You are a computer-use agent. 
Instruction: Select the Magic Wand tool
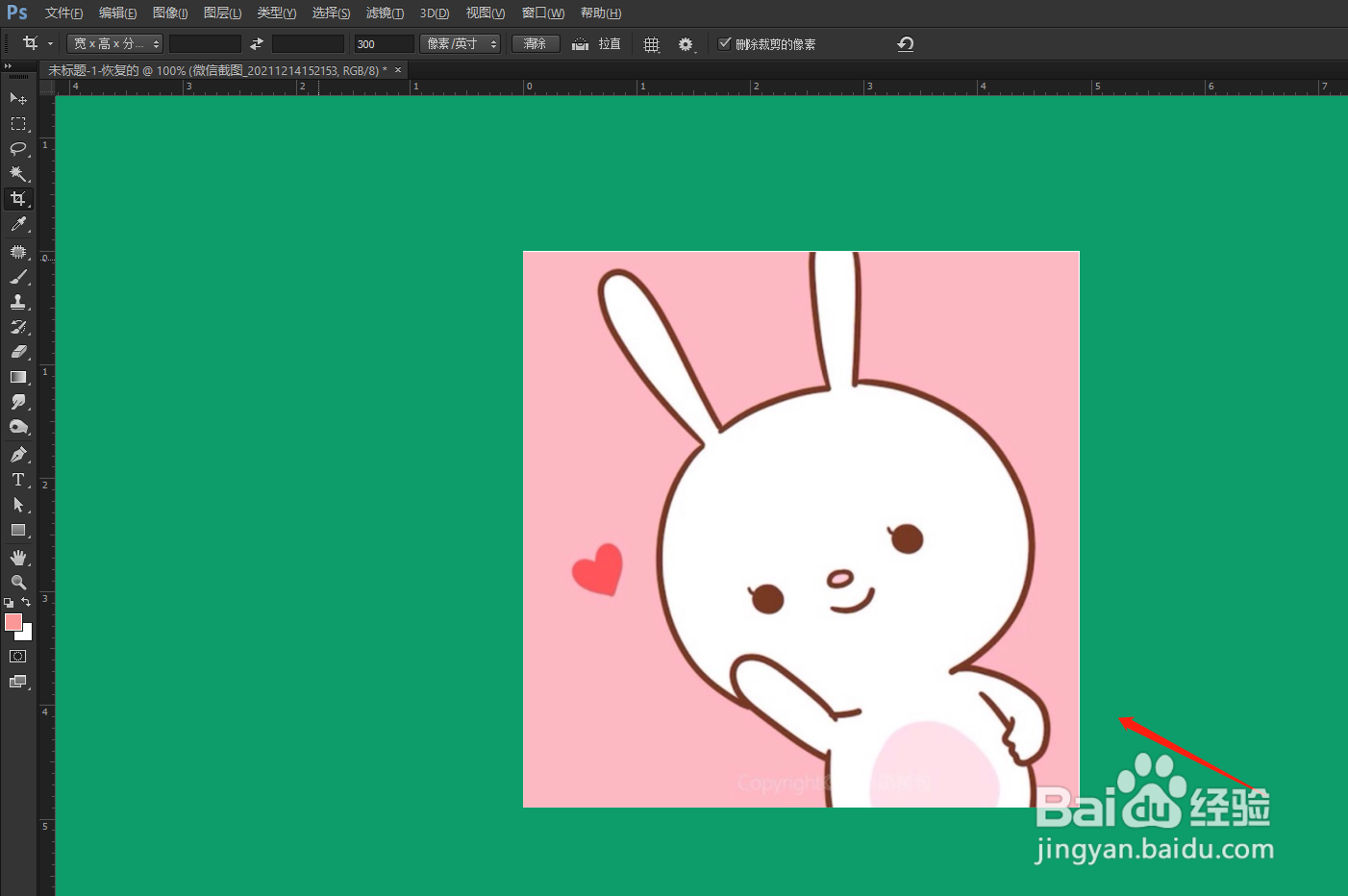pos(18,174)
